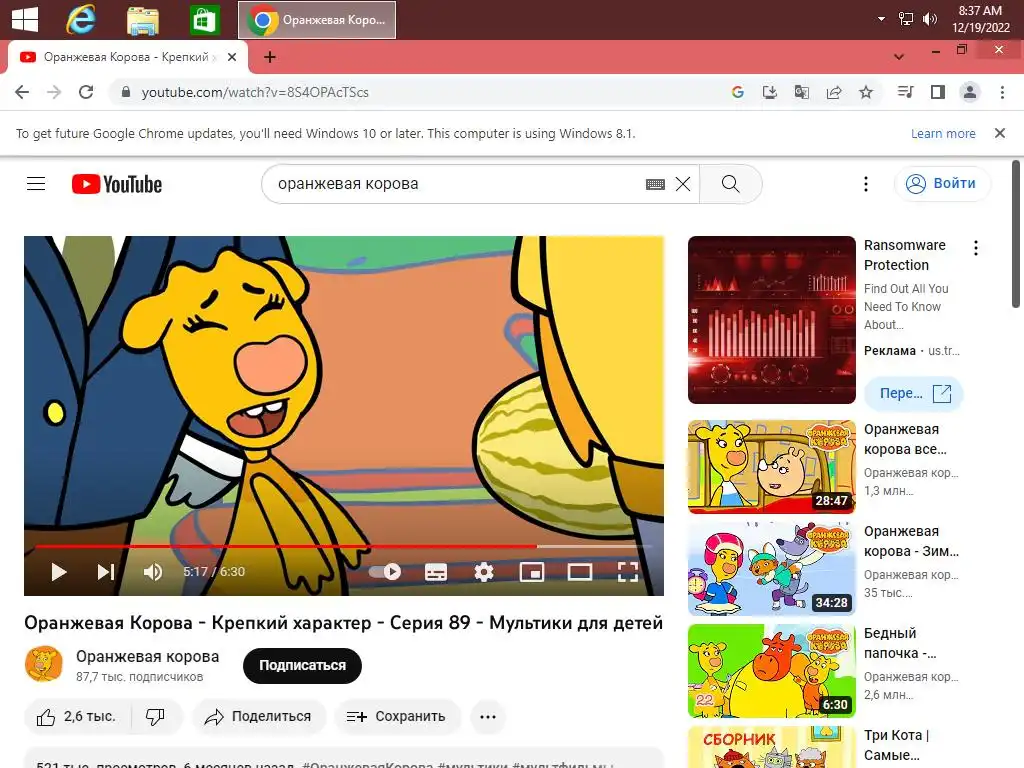This screenshot has height=768, width=1024.
Task: Open Оранжевая корова channel avatar
Action: [x=44, y=664]
